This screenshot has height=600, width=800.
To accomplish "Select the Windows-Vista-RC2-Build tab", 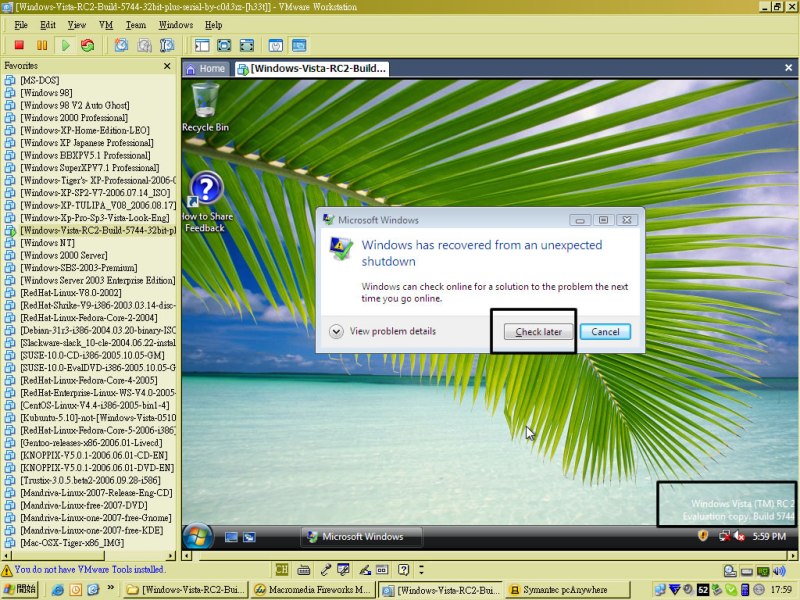I will coord(312,69).
